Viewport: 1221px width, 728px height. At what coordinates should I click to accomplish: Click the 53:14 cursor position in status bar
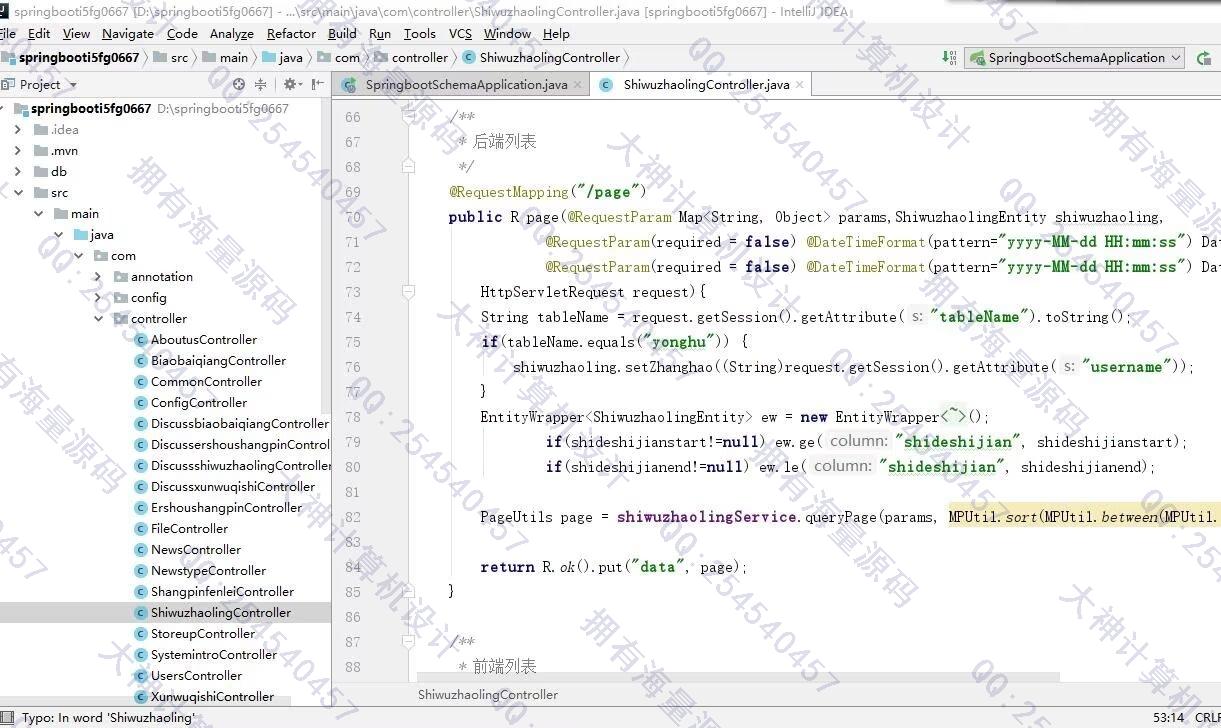pos(1169,718)
